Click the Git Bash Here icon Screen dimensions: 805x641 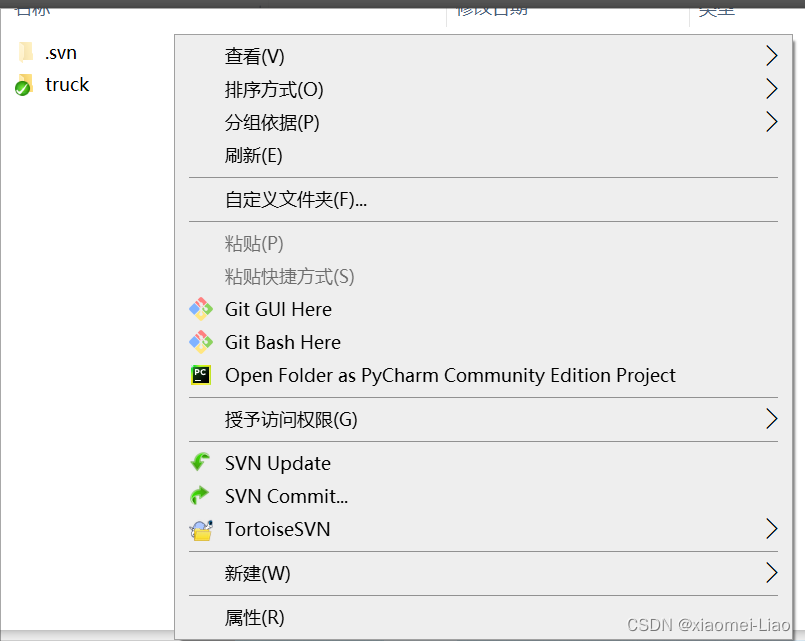[x=201, y=342]
